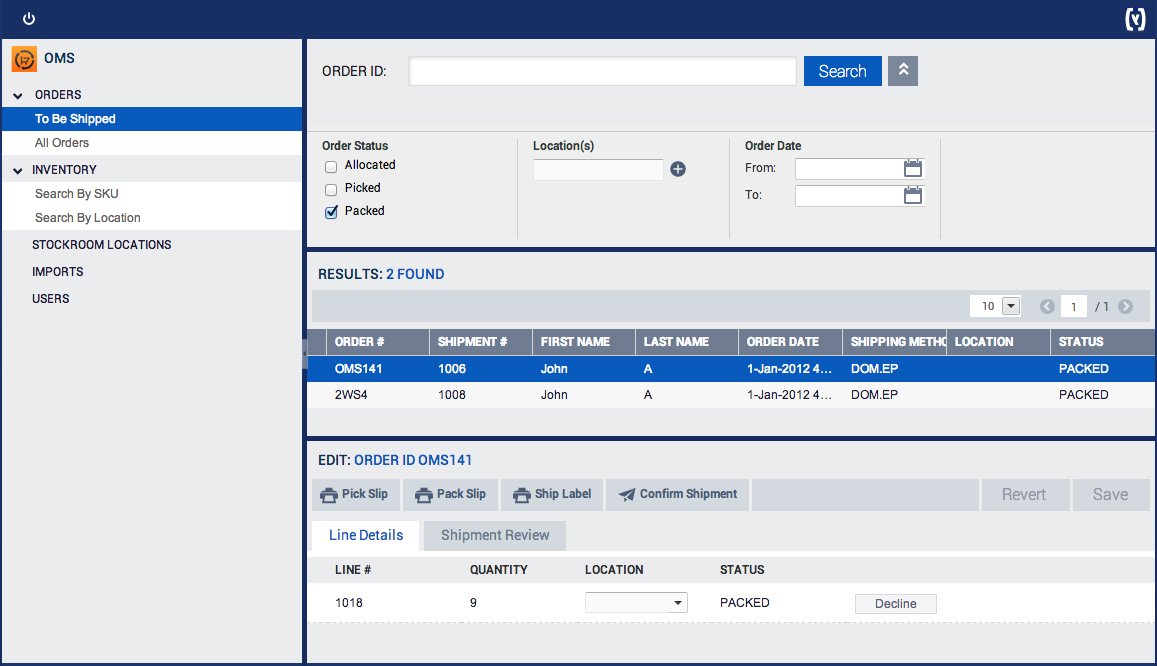
Task: Open the From date calendar picker
Action: 913,168
